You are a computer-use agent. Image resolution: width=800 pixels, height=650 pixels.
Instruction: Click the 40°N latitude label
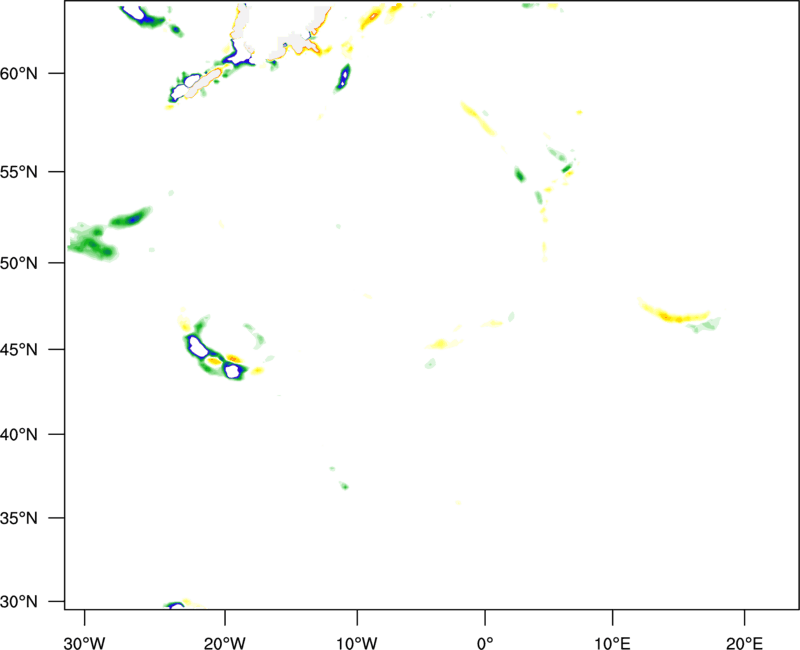click(x=19, y=435)
